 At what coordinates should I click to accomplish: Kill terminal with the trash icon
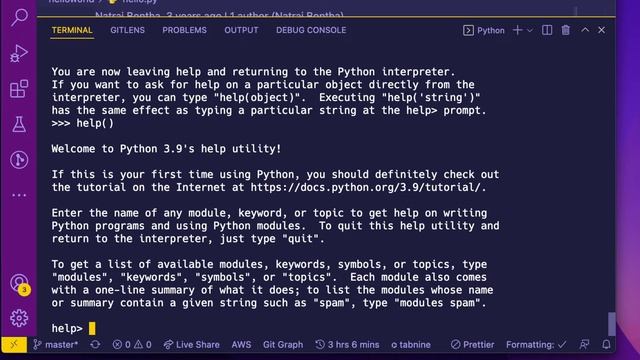566,30
